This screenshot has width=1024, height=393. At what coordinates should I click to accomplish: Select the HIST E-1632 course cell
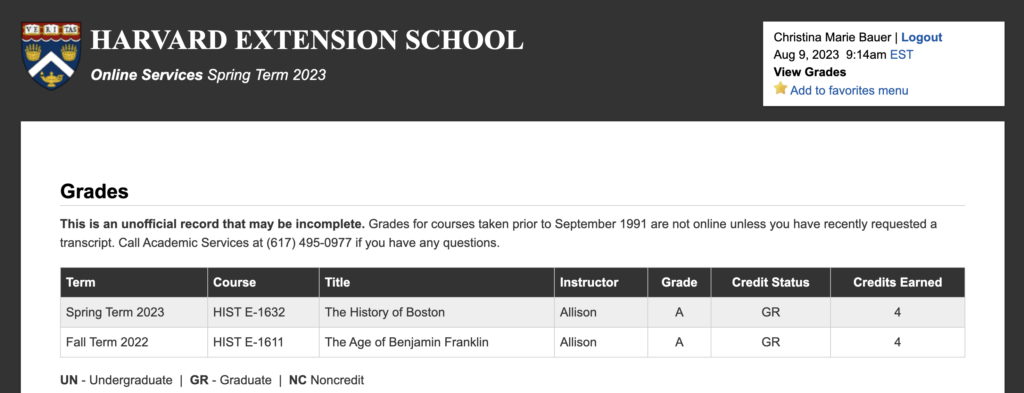tap(263, 313)
